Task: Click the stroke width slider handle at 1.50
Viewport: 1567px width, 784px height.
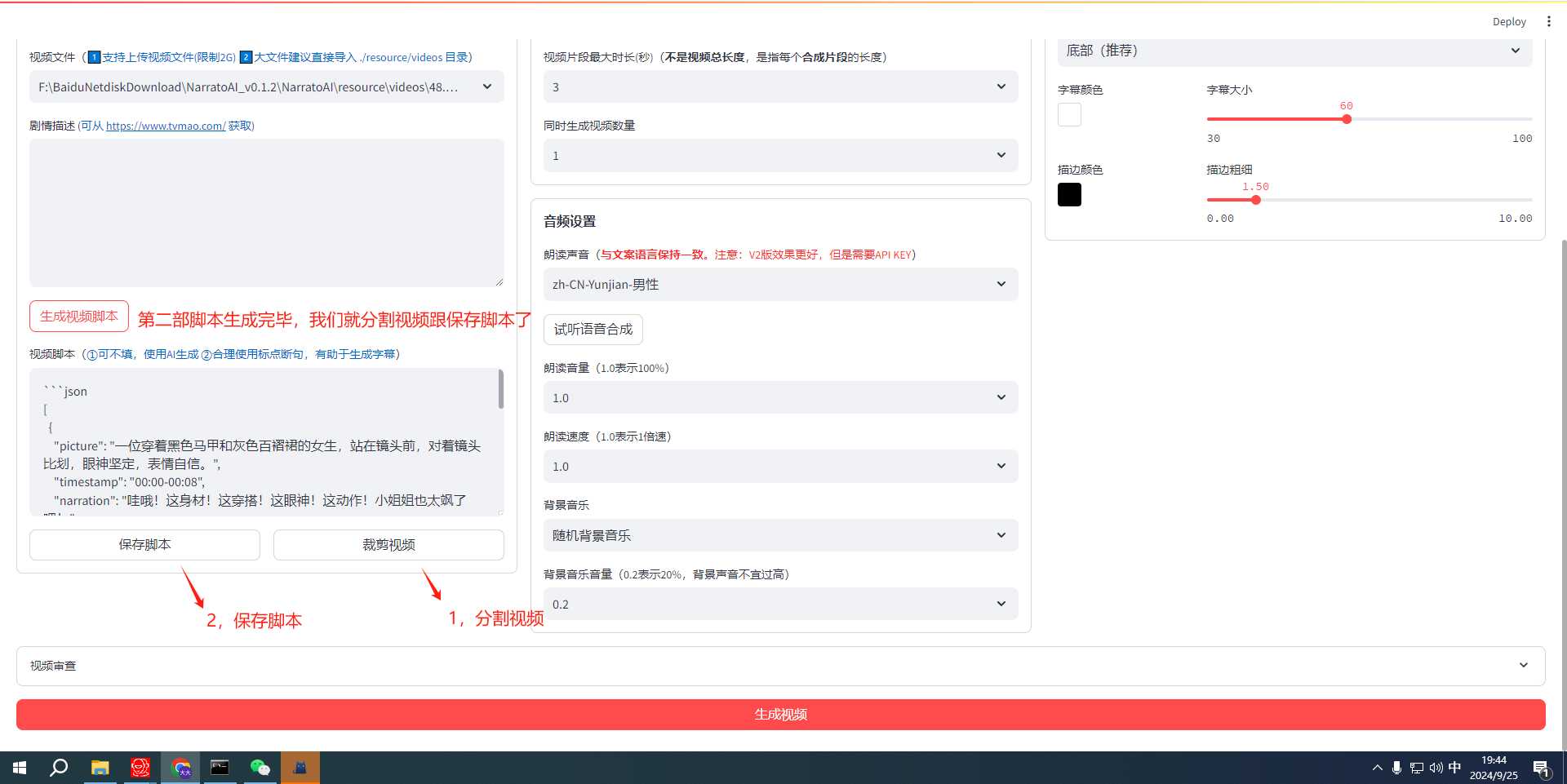Action: tap(1256, 200)
